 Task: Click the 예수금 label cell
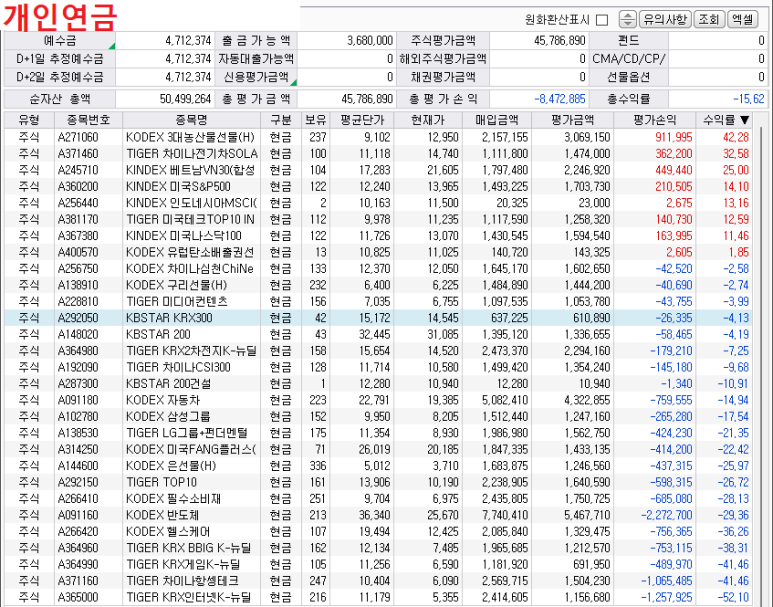point(60,40)
